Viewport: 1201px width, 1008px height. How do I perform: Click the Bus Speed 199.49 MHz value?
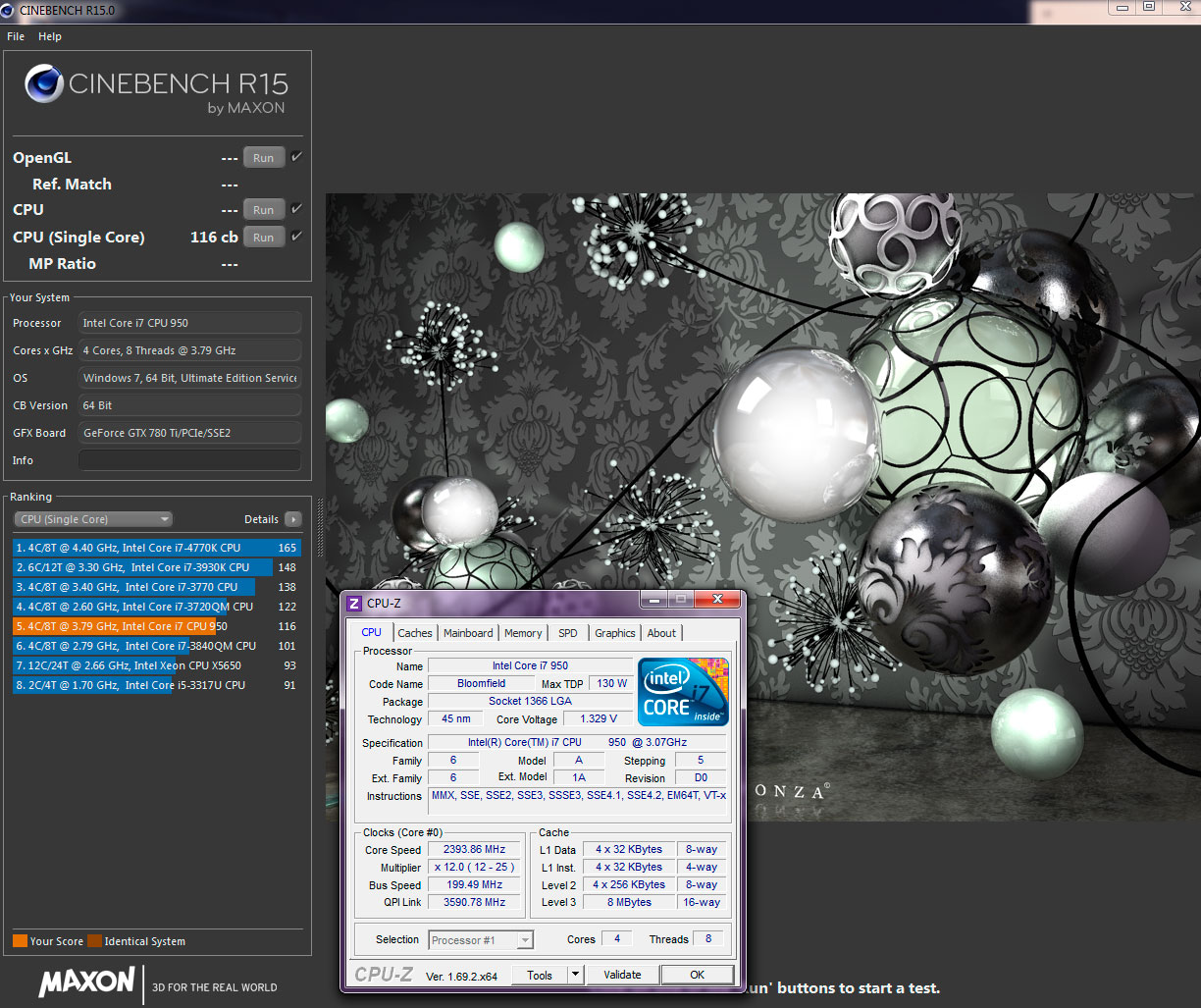click(x=474, y=885)
